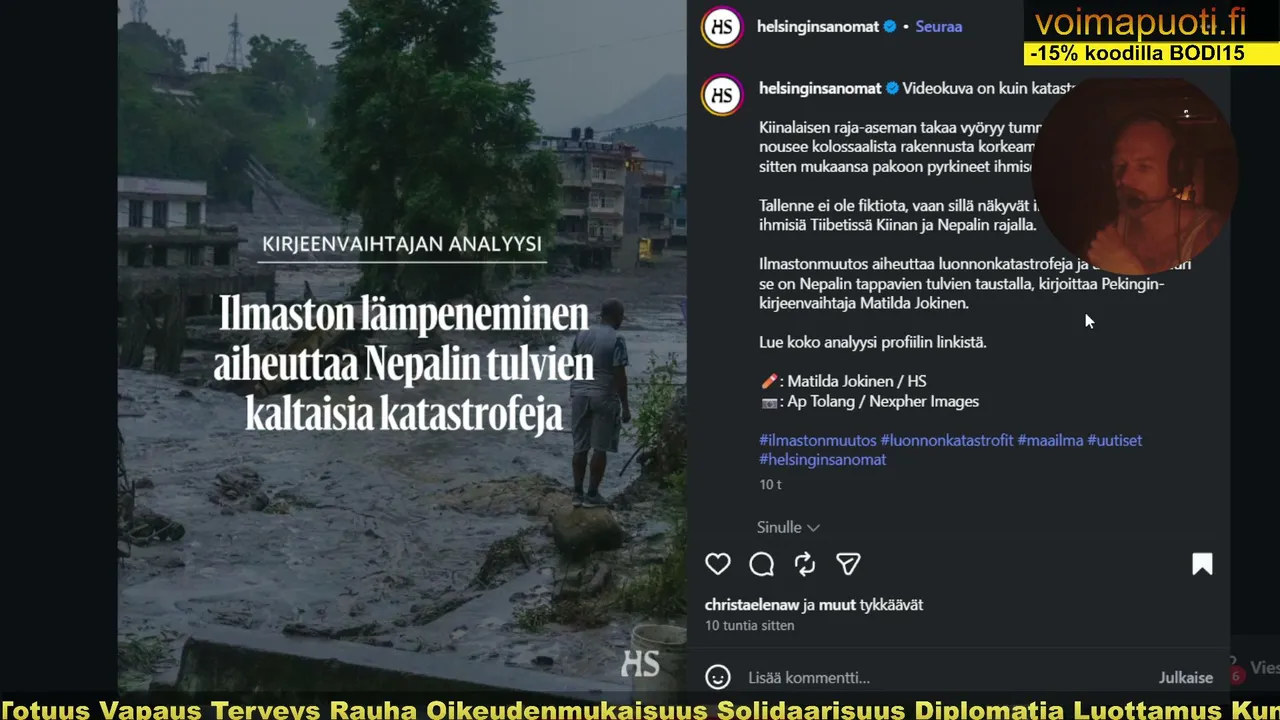
Task: Click HS avatar beside the caption
Action: coord(722,95)
